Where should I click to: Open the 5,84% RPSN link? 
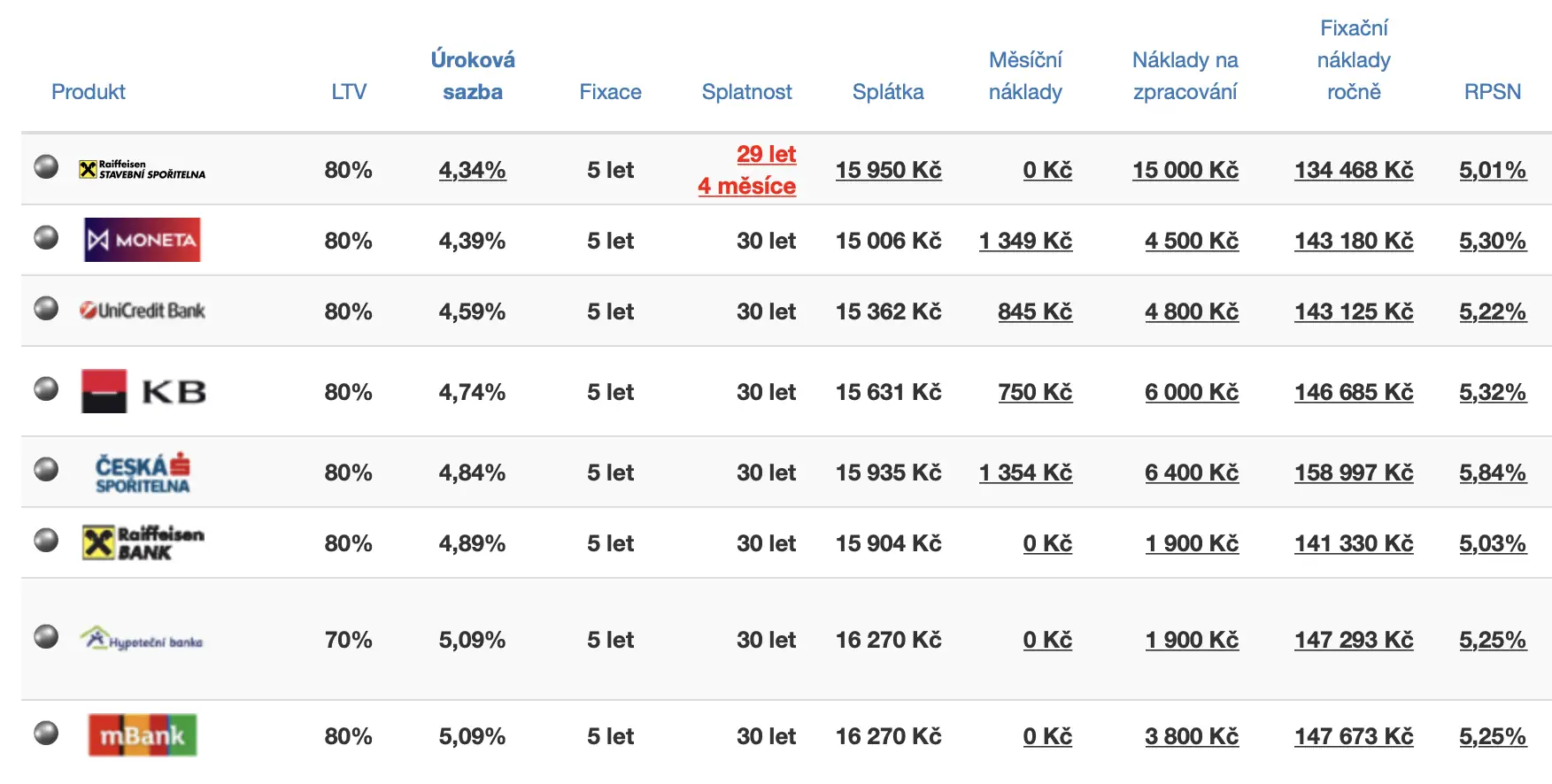click(x=1493, y=473)
